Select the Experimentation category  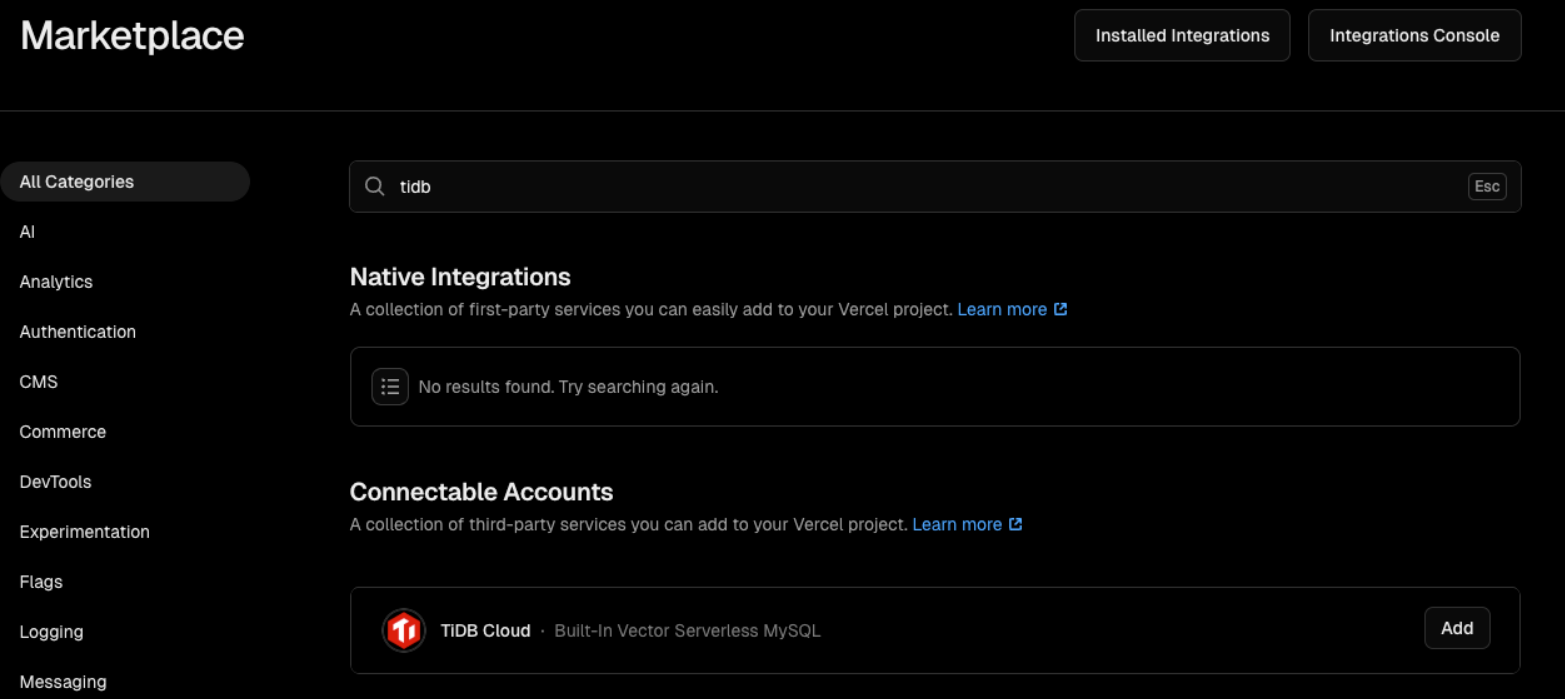pos(85,532)
